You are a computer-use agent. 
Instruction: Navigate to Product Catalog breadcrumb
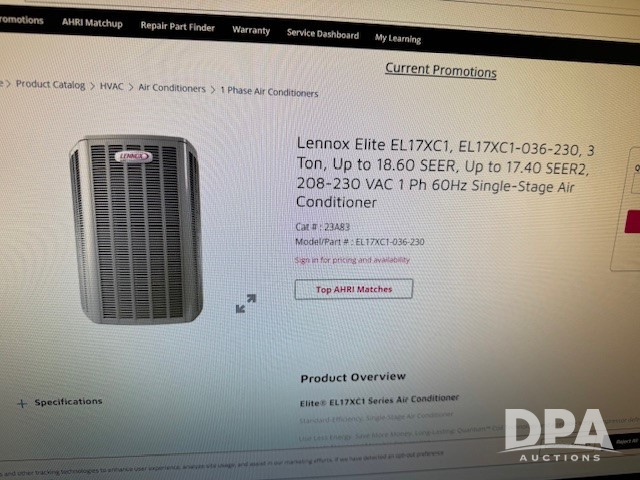[50, 84]
